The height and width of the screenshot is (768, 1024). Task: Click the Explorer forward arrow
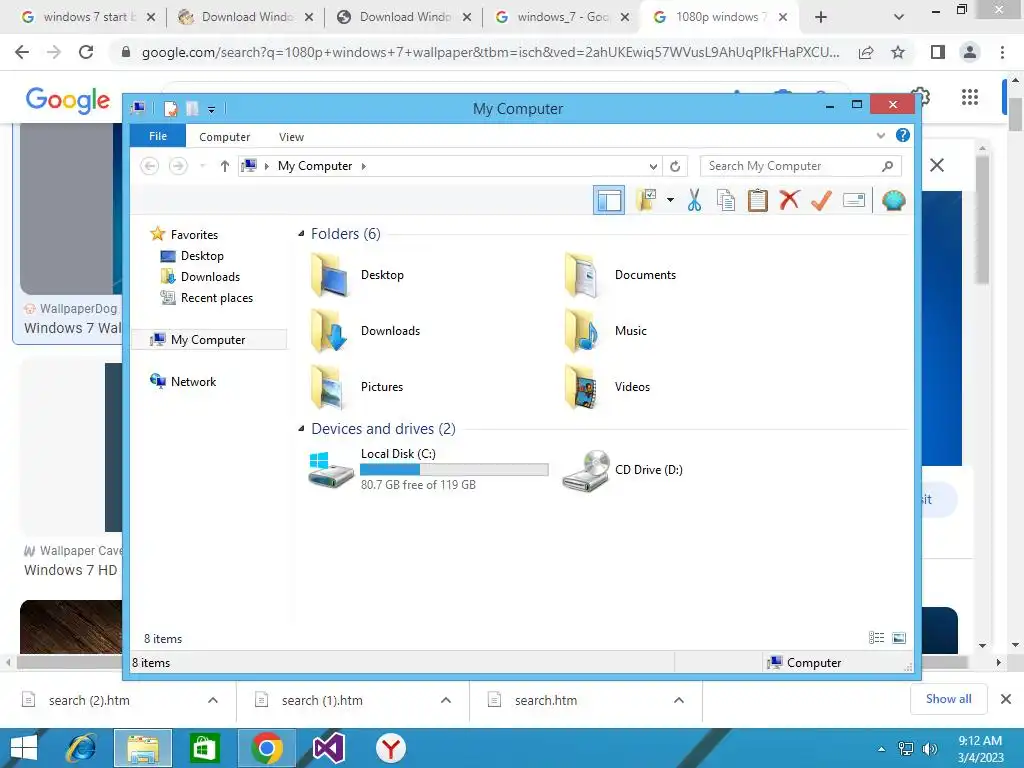click(178, 166)
